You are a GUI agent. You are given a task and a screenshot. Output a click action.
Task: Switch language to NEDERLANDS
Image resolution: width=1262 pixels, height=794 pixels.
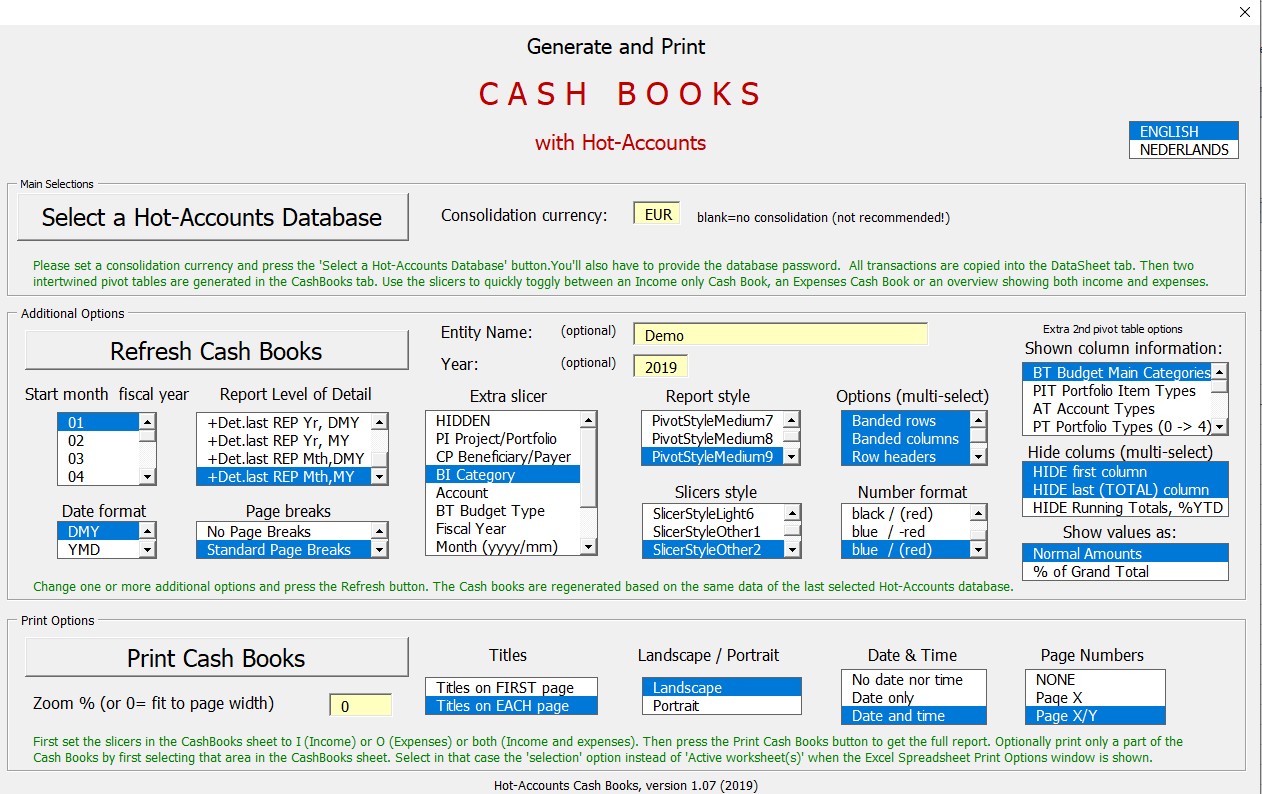pos(1184,149)
